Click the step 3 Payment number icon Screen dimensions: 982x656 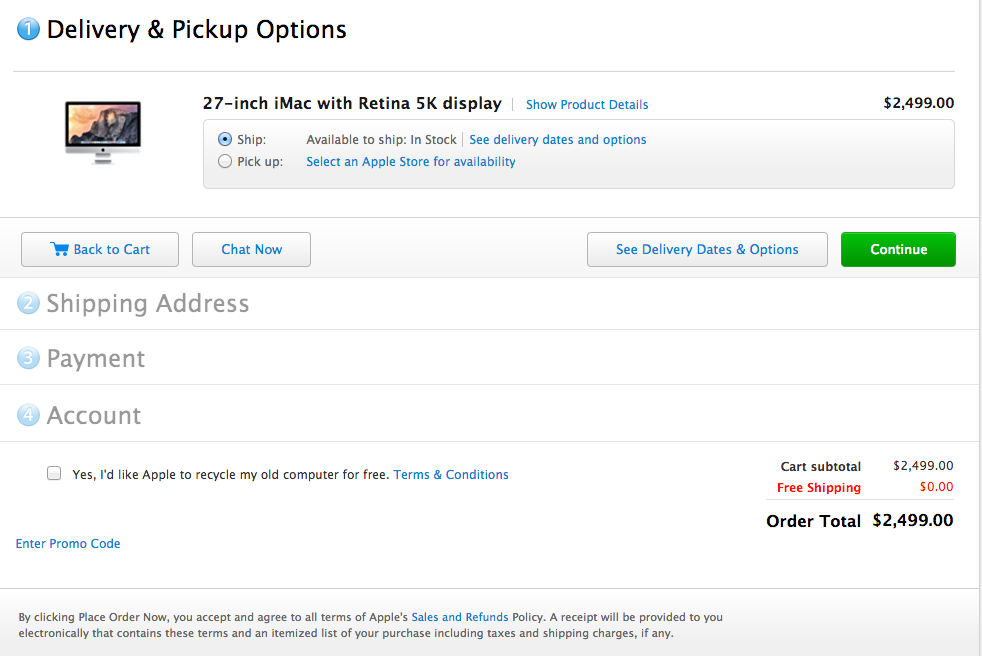28,358
